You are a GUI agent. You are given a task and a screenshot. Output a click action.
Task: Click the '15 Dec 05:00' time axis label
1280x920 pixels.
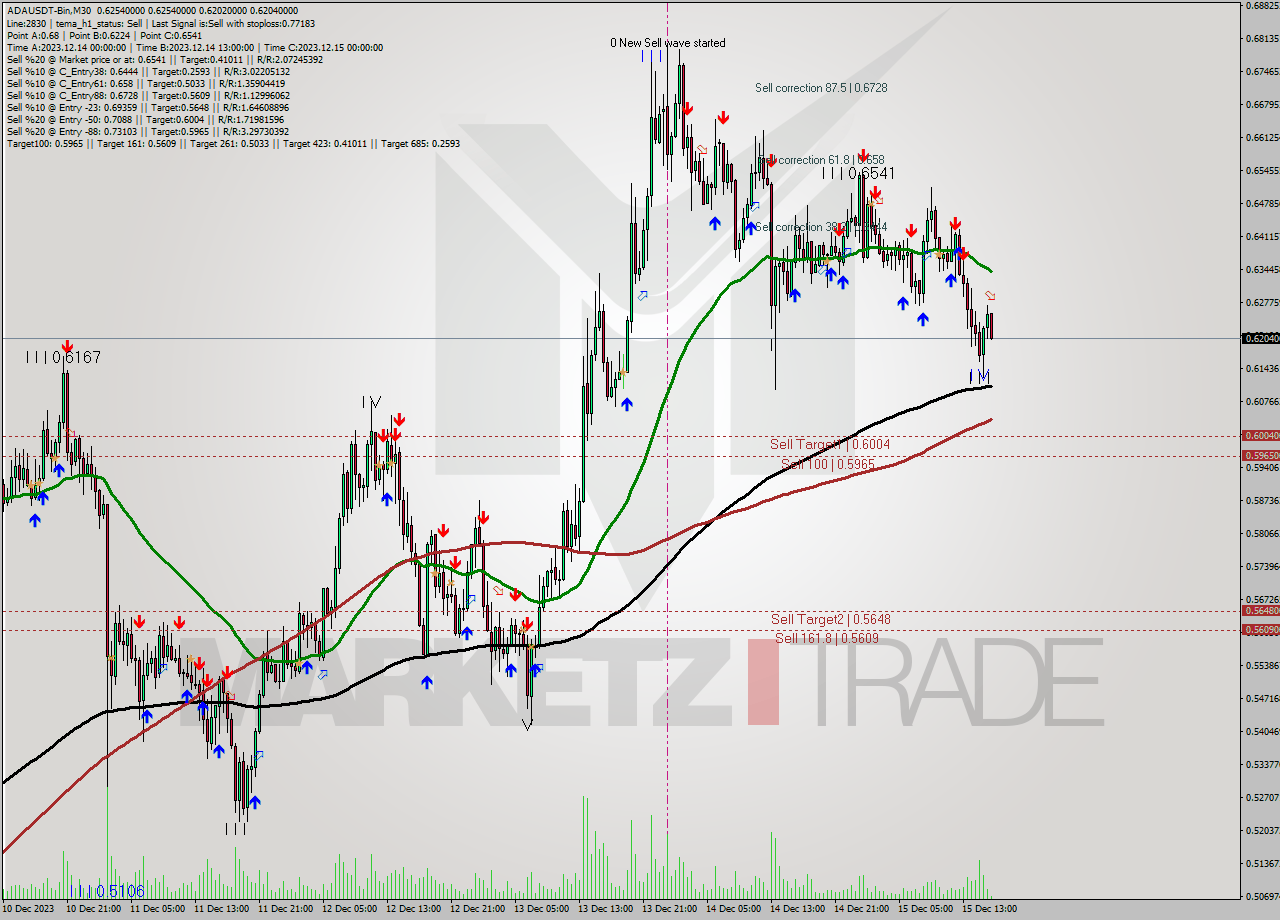tap(925, 909)
